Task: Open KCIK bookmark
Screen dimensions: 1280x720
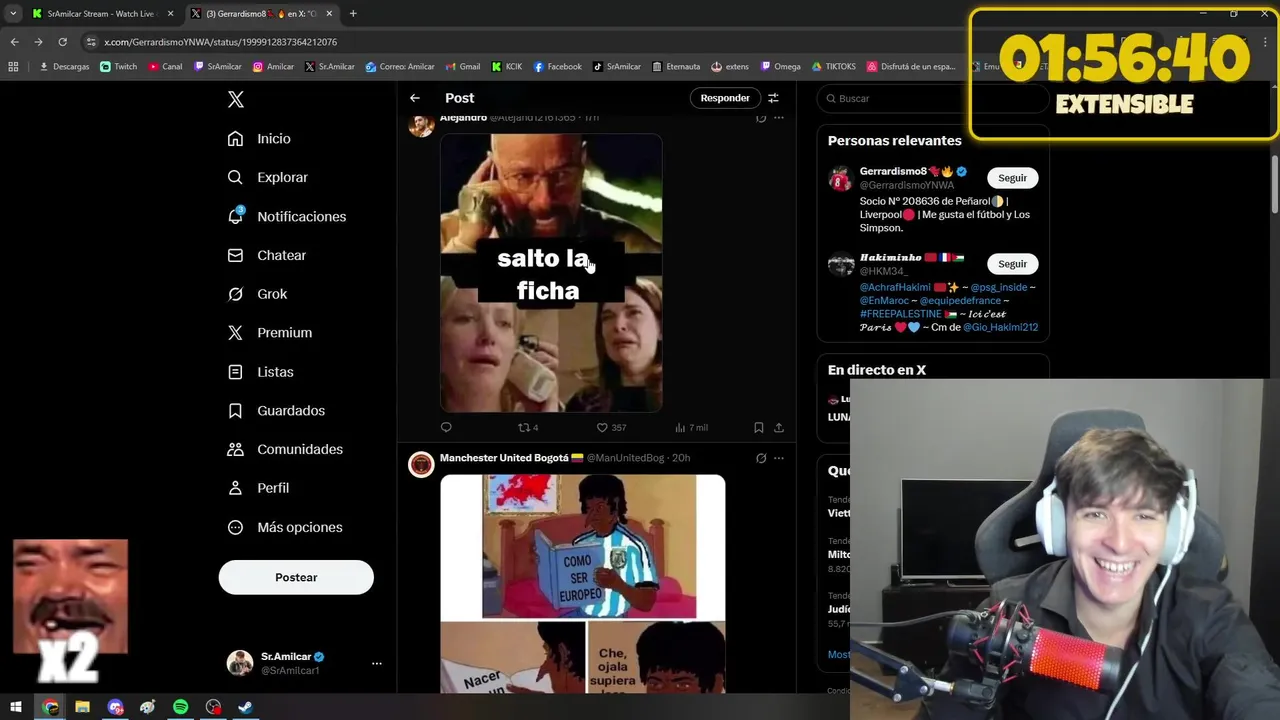Action: click(507, 67)
